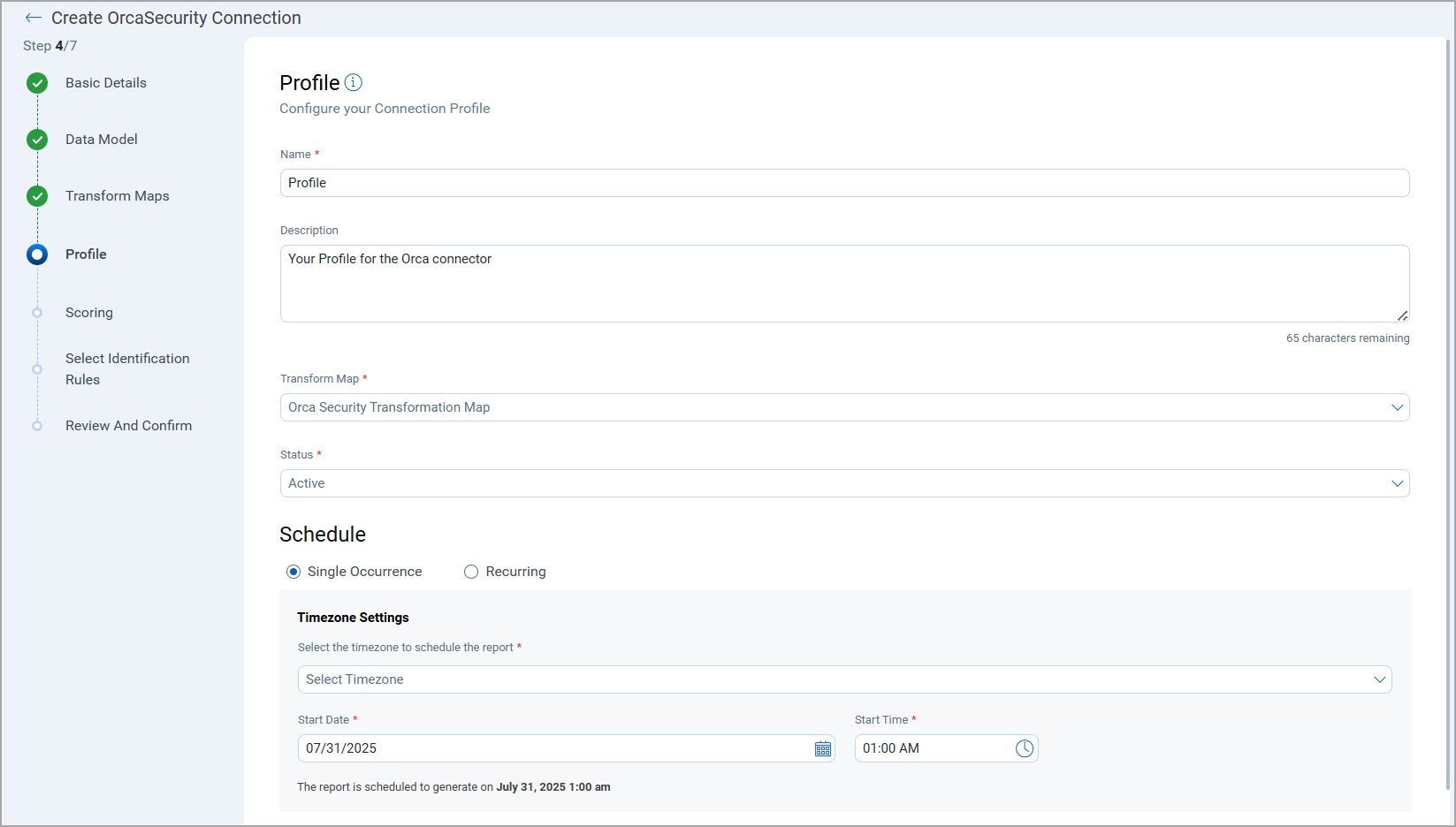Click the Start Date input field
Image resolution: width=1456 pixels, height=827 pixels.
[x=567, y=748]
